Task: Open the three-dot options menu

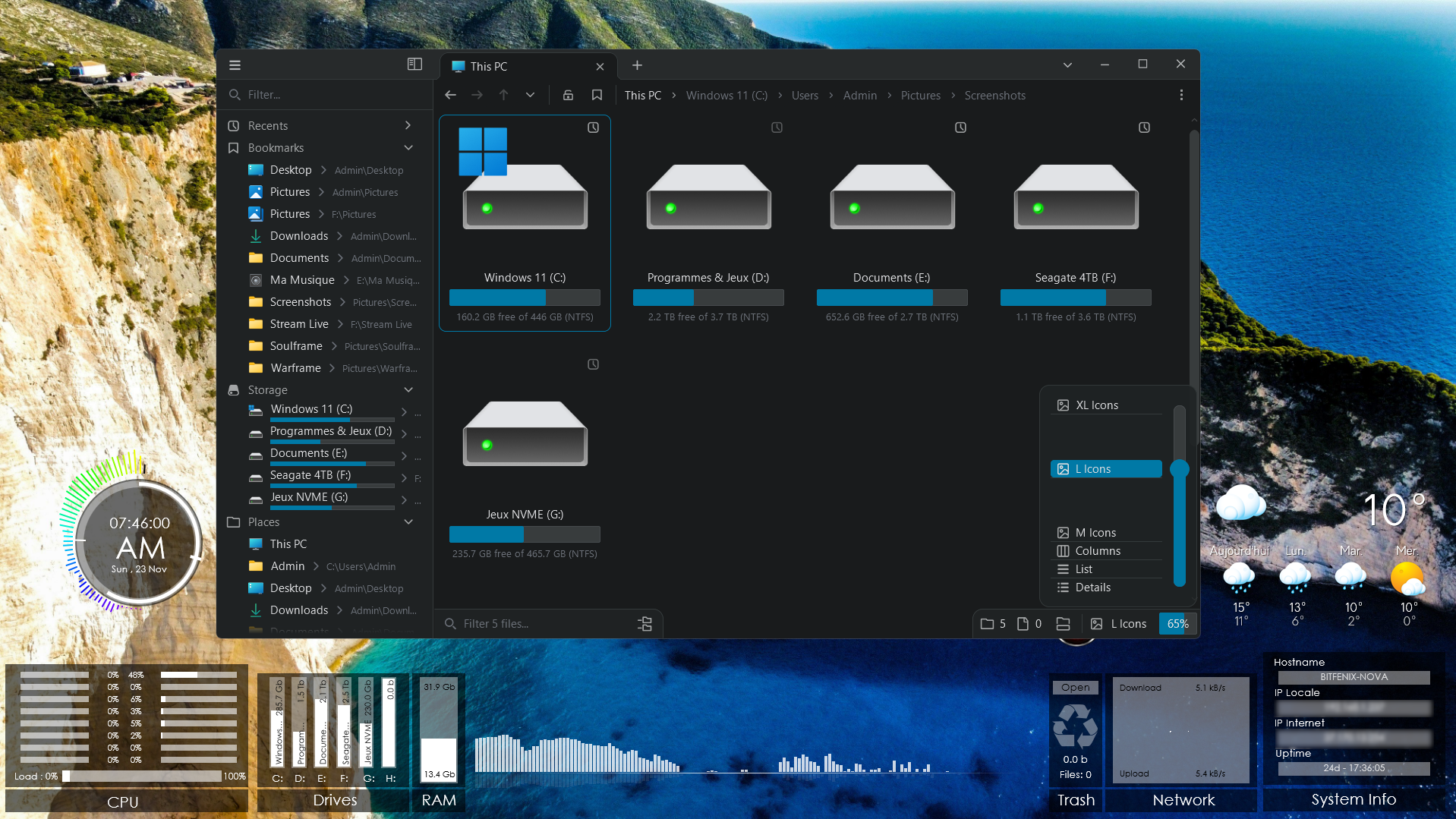Action: tap(1180, 95)
